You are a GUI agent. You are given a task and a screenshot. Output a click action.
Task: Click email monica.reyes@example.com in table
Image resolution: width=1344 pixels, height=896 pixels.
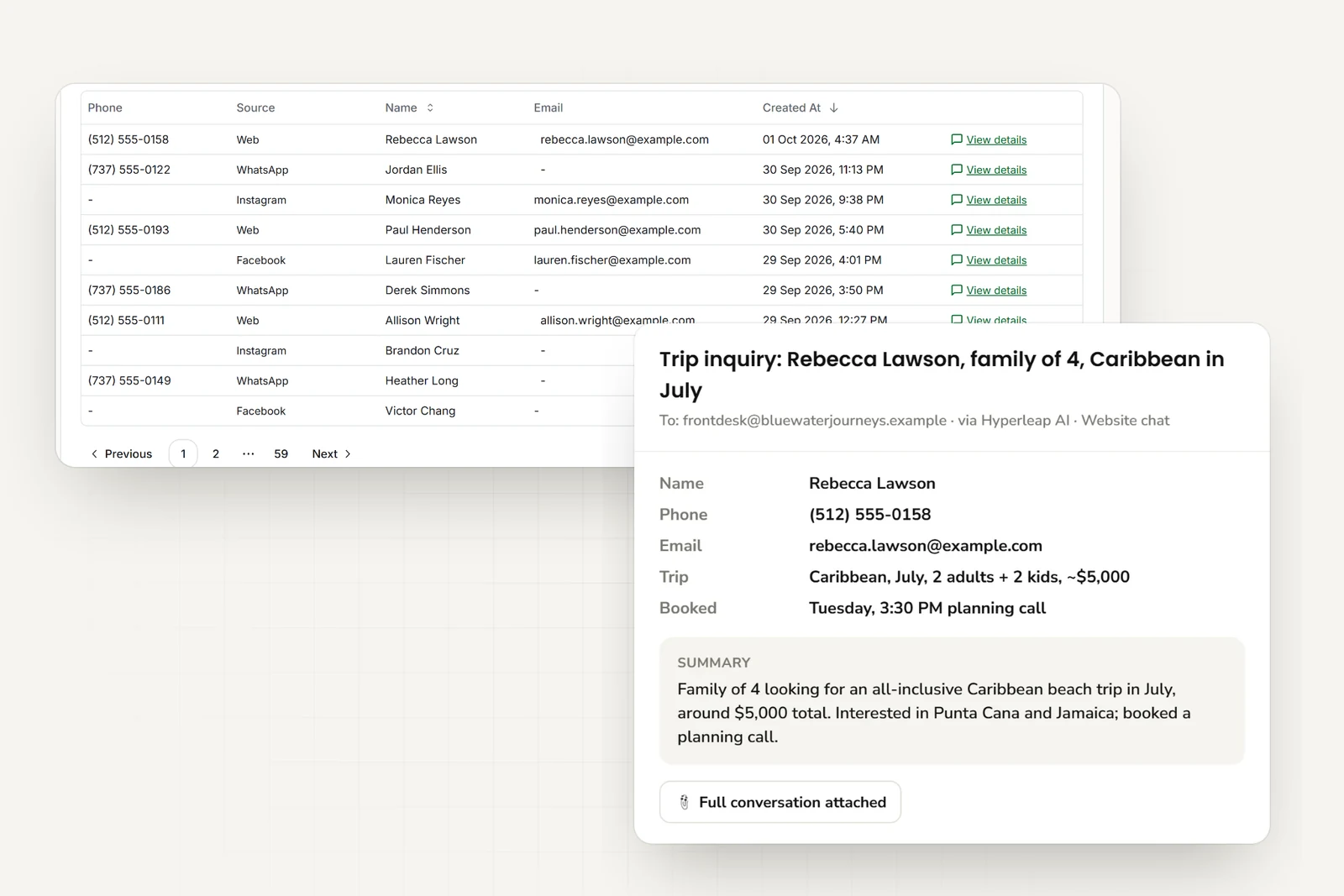[612, 200]
